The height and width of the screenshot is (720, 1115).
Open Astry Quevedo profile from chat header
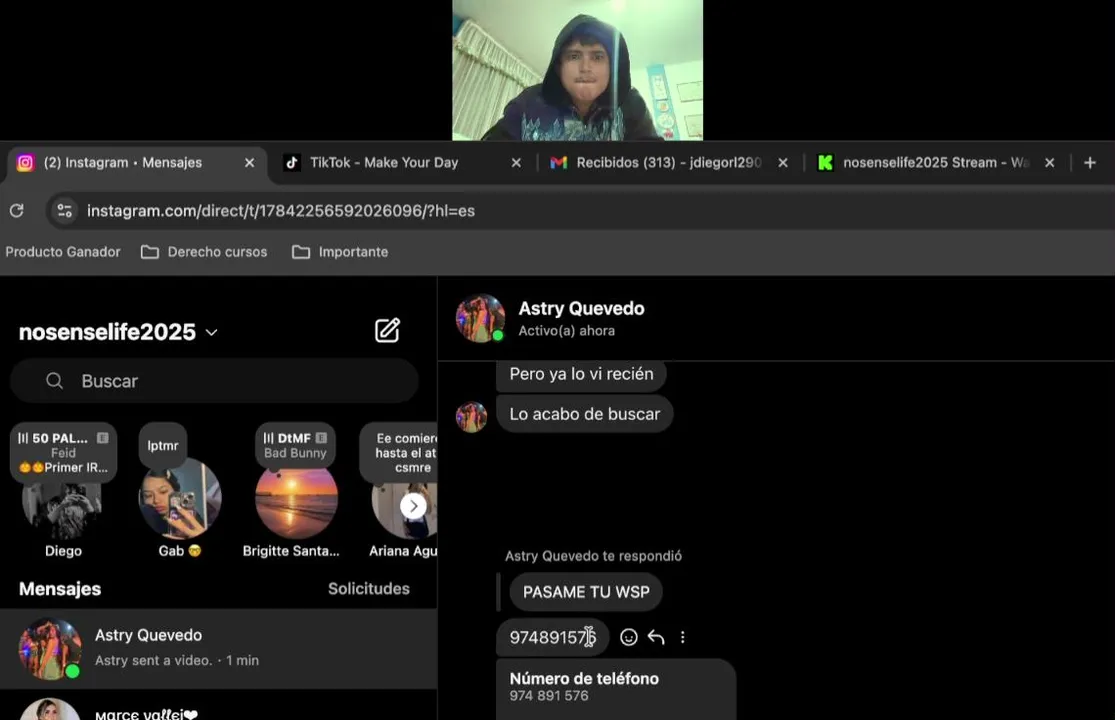point(581,308)
